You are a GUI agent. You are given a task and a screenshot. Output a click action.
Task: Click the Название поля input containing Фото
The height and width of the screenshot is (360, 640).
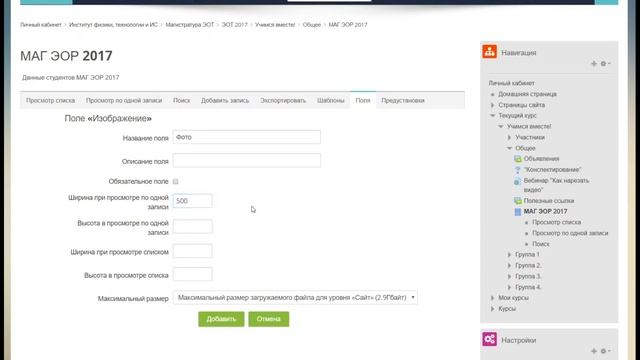[x=247, y=137]
